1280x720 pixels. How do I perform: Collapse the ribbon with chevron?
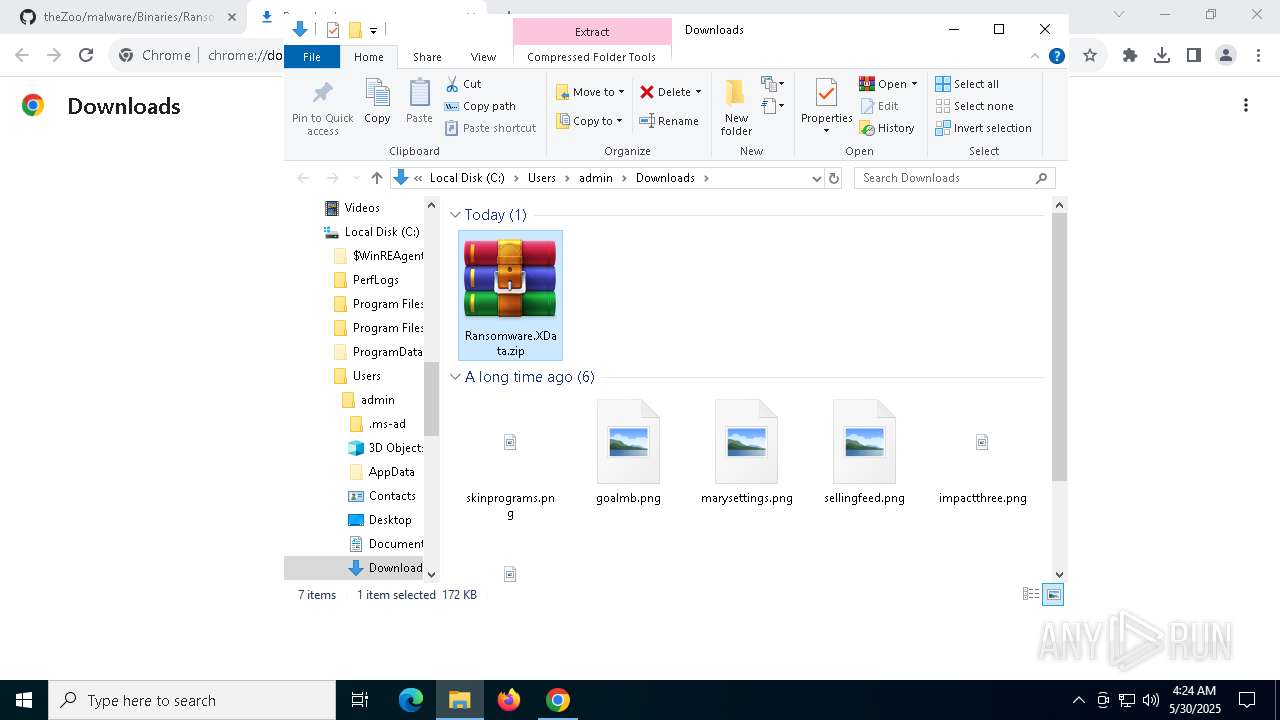coord(1035,57)
